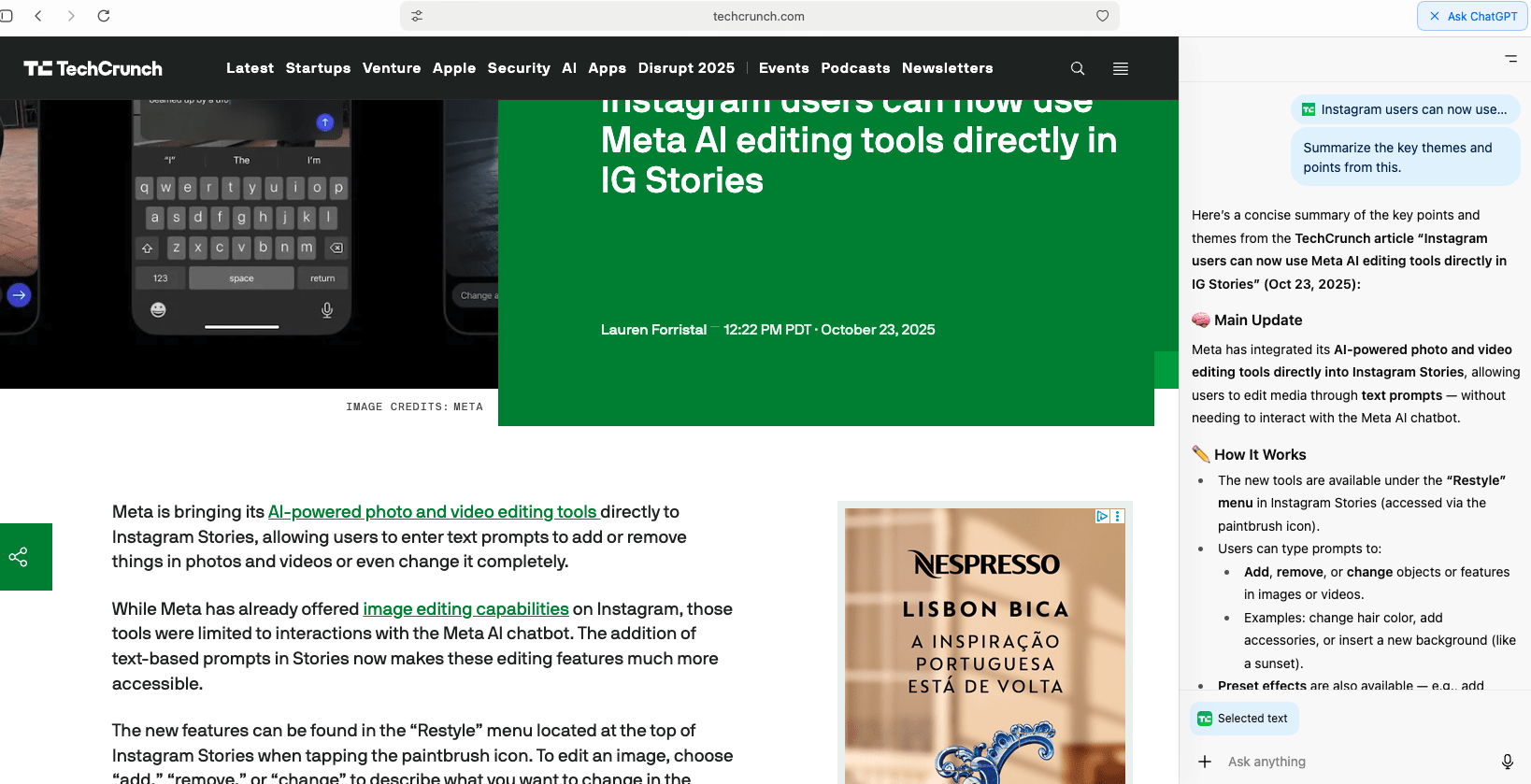Open the Security nav section
Viewport: 1531px width, 784px height.
(519, 68)
